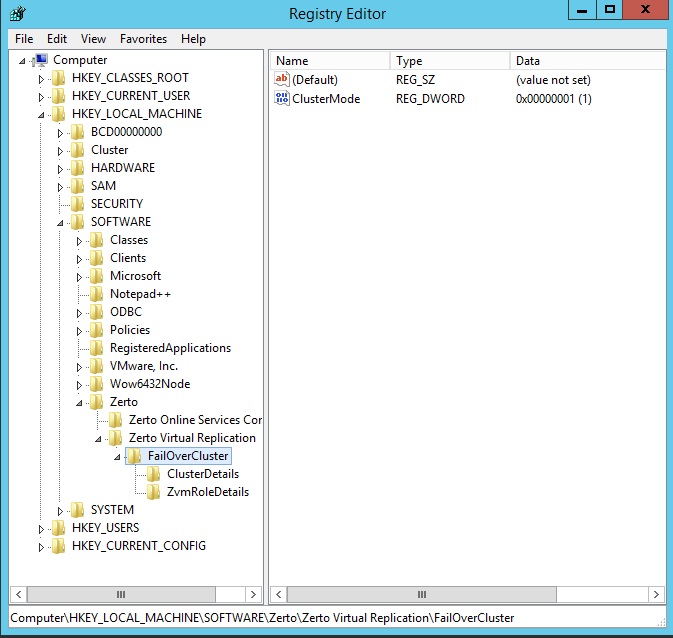This screenshot has height=638, width=673.
Task: Expand the Microsoft key arrow
Action: tap(79, 277)
